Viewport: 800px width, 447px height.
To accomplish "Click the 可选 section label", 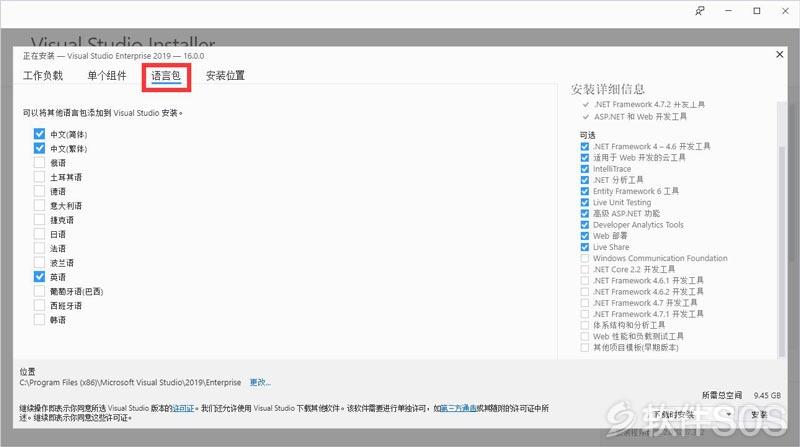I will click(587, 135).
